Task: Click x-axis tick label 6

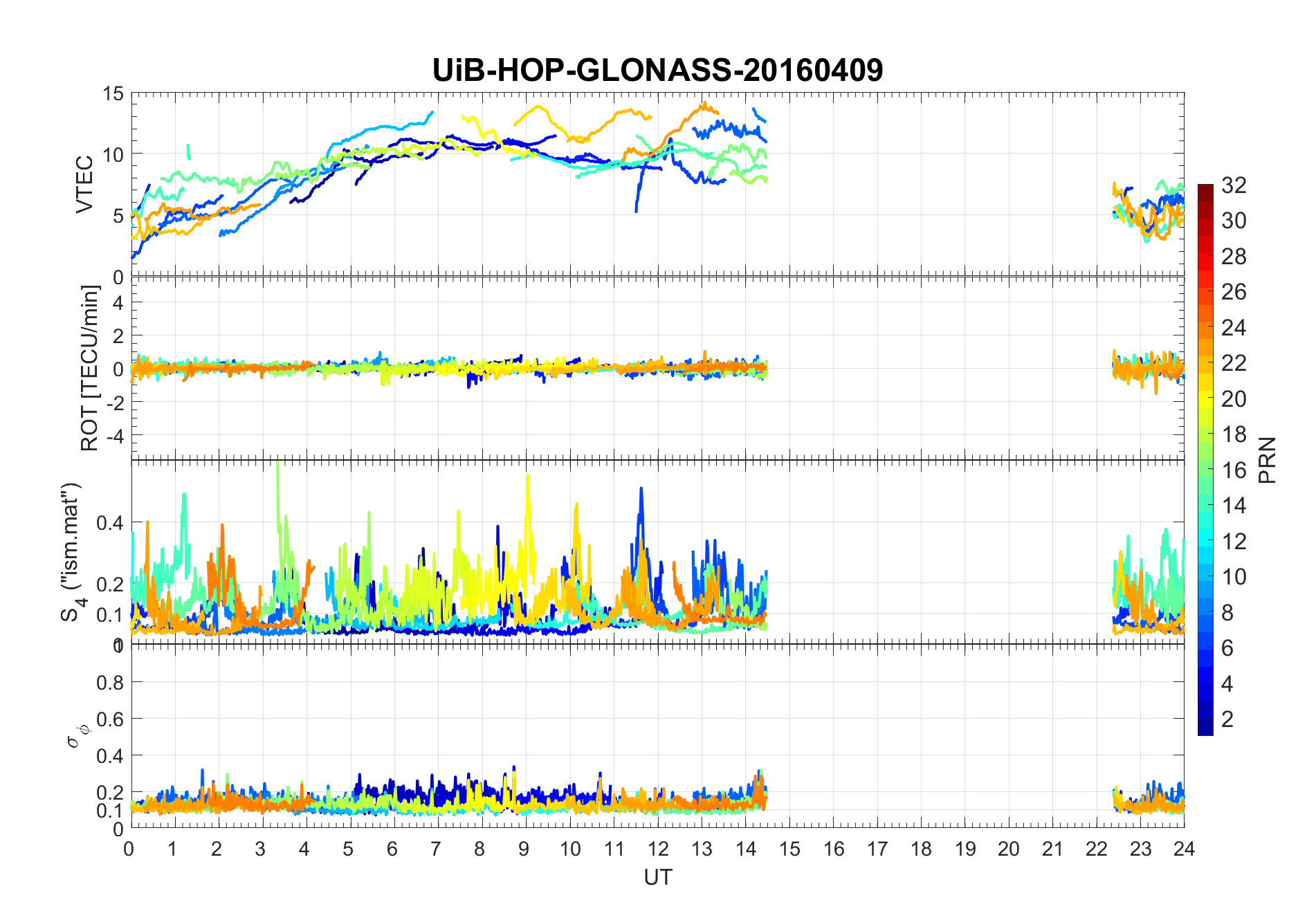Action: (x=394, y=849)
